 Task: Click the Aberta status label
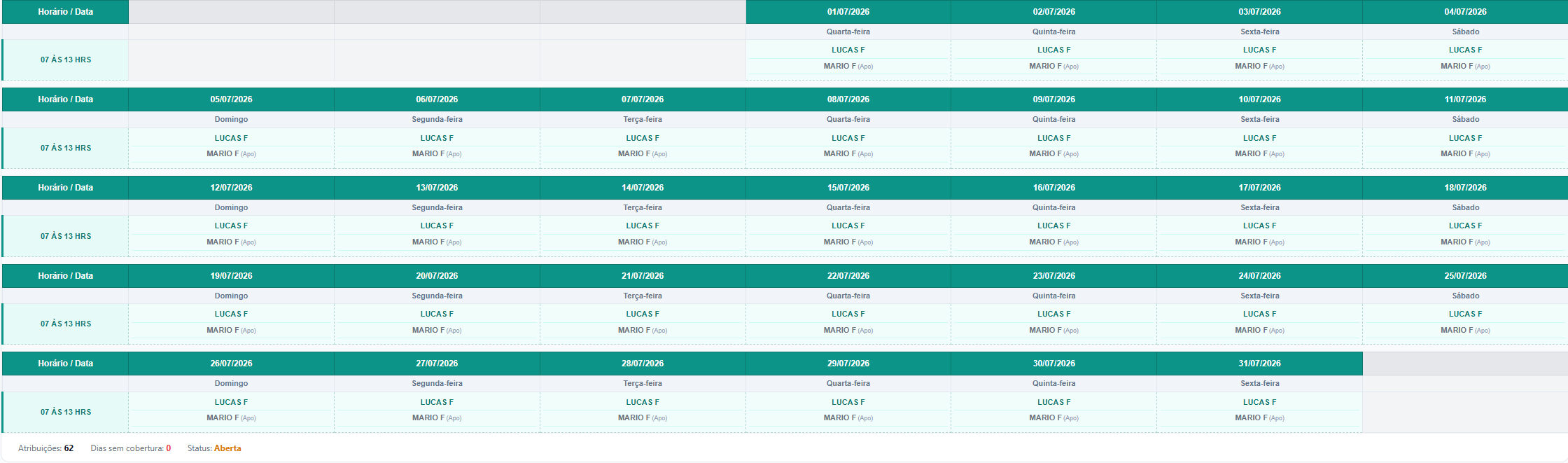coord(227,448)
